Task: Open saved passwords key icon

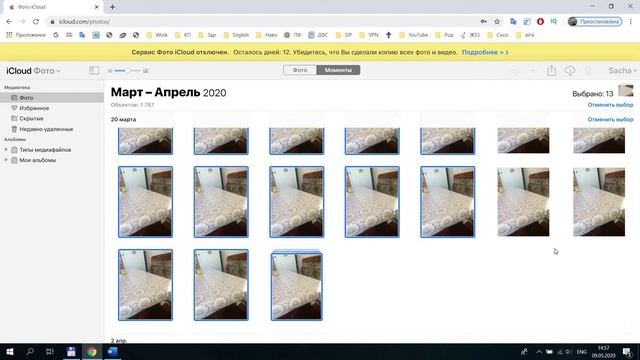Action: tap(484, 22)
